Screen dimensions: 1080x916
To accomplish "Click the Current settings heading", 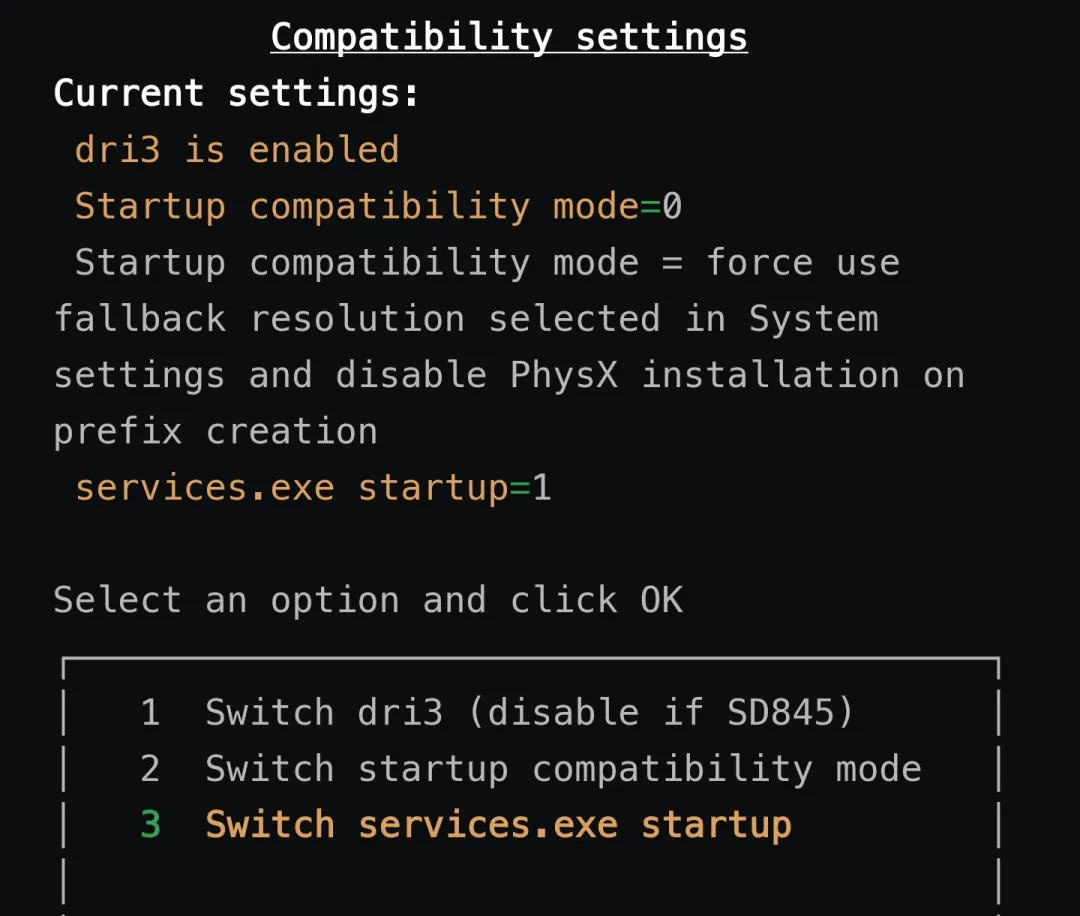I will 236,93.
